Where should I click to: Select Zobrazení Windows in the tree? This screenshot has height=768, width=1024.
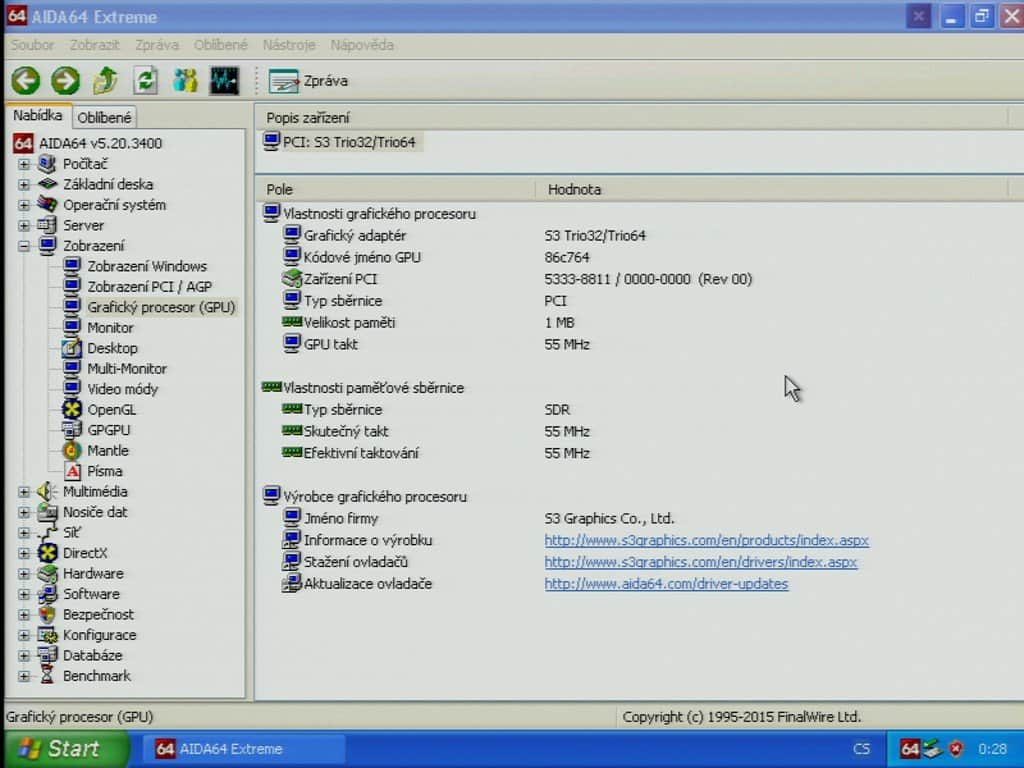click(x=147, y=266)
